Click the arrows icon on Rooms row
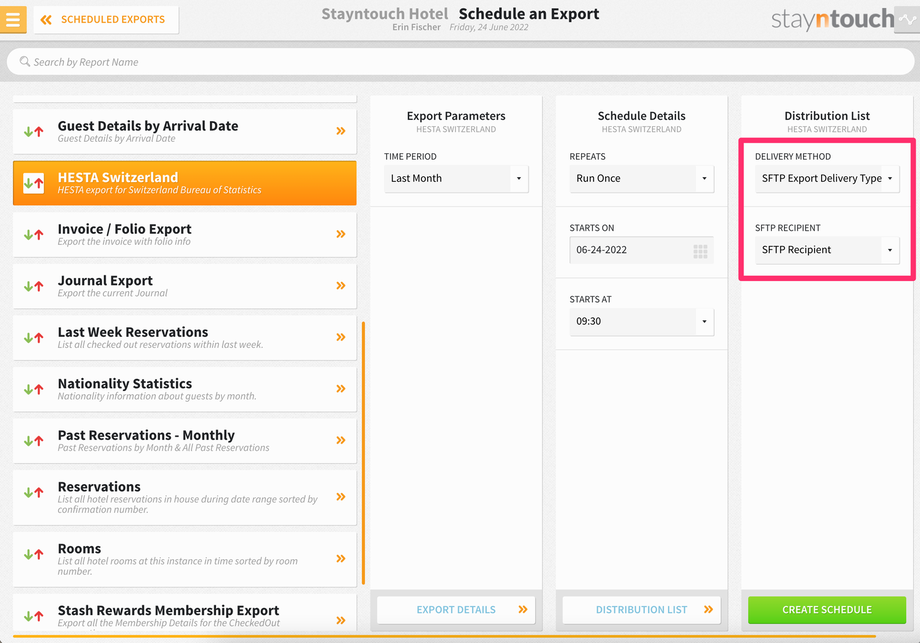The width and height of the screenshot is (920, 643). tap(33, 554)
